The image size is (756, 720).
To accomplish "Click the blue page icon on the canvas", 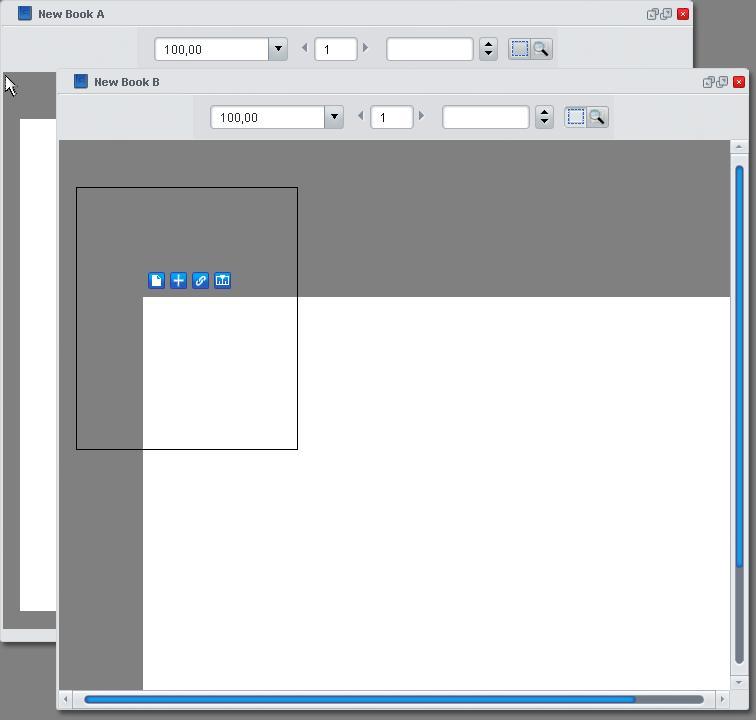I will (x=156, y=280).
